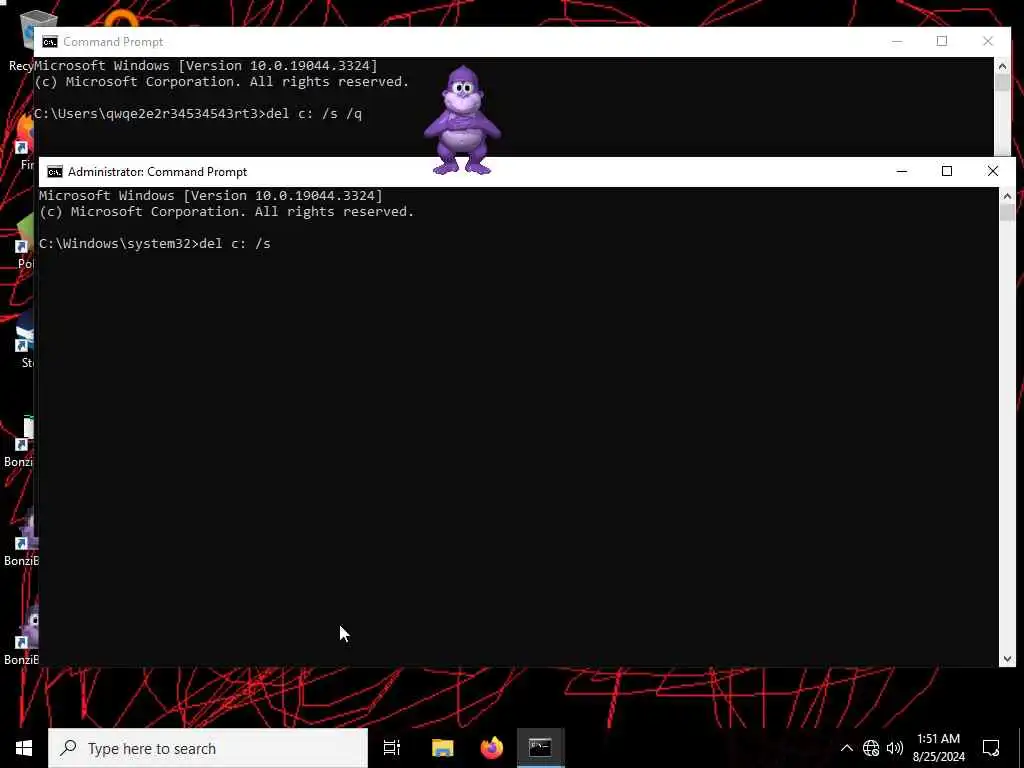Viewport: 1024px width, 768px height.
Task: Click "del c: /s" command text in Administrator prompt
Action: (234, 244)
